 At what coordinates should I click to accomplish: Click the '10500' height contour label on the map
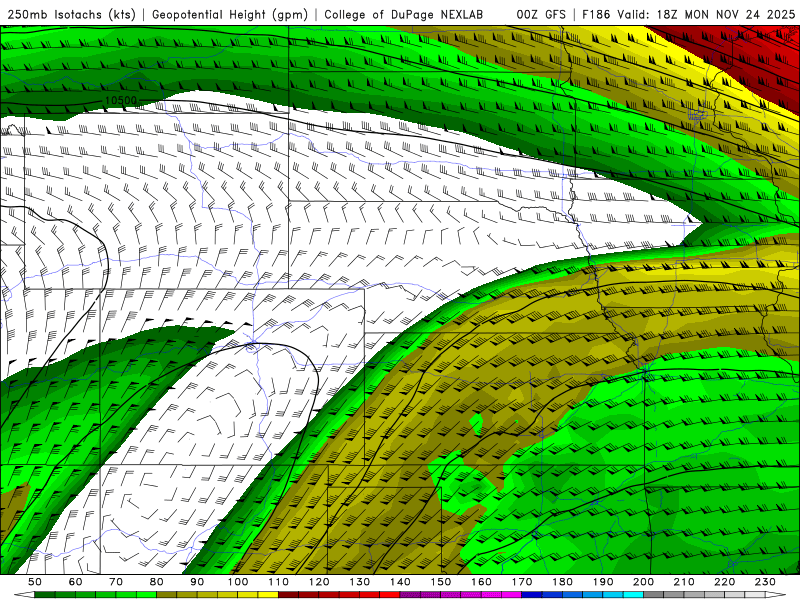120,101
